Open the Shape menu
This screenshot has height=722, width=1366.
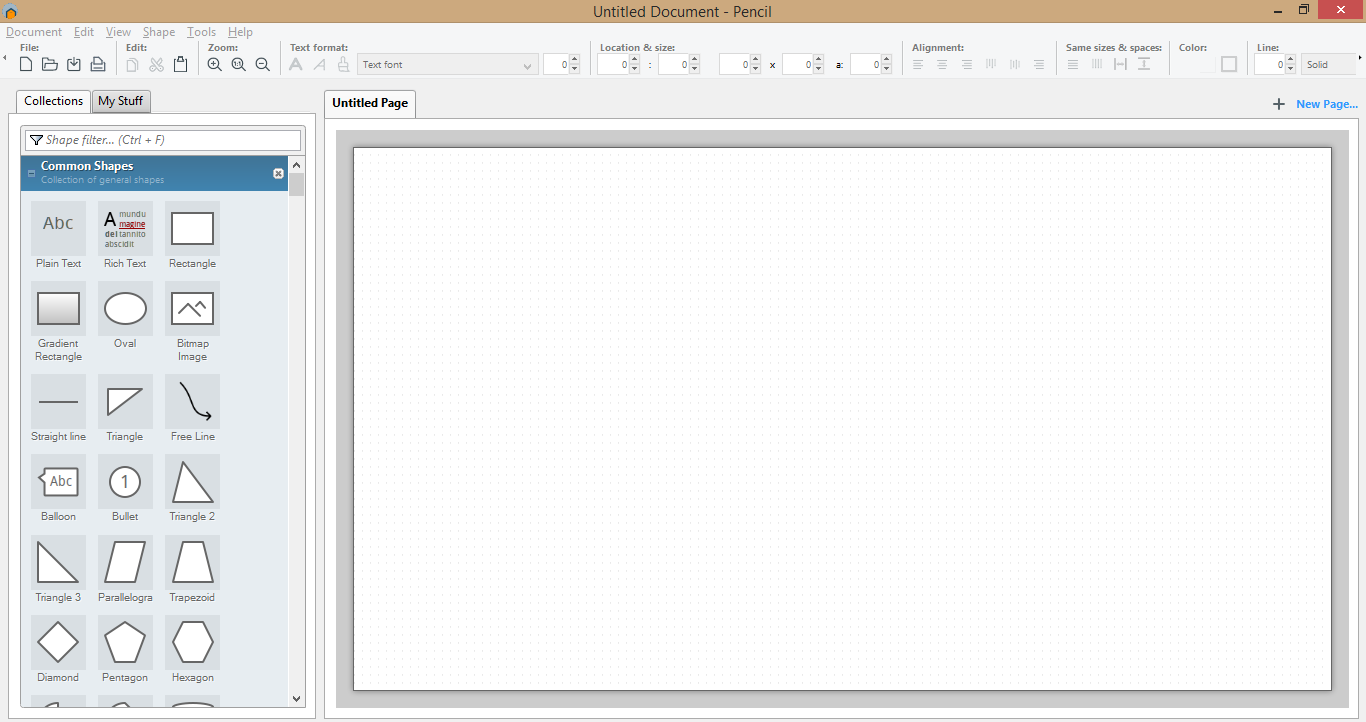click(x=159, y=32)
